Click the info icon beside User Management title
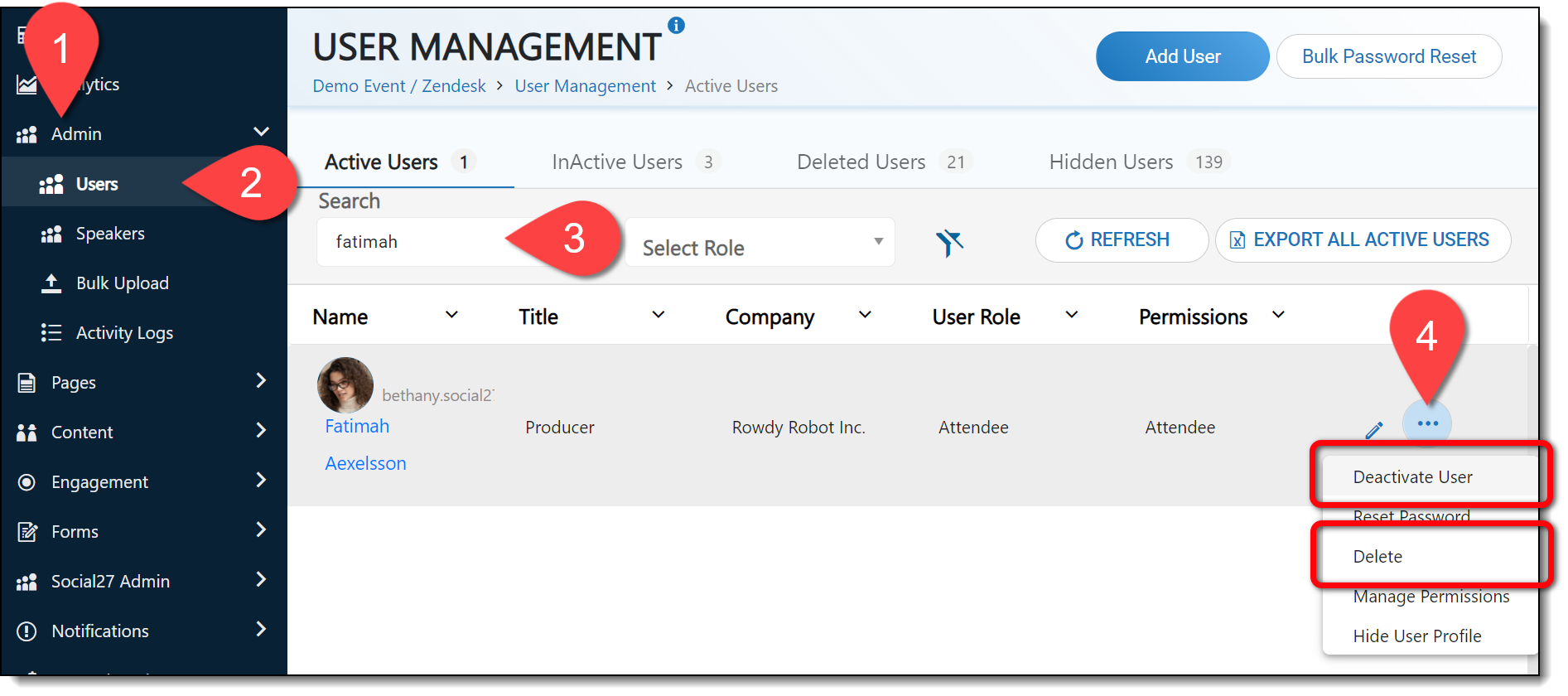The image size is (1568, 696). pyautogui.click(x=677, y=26)
